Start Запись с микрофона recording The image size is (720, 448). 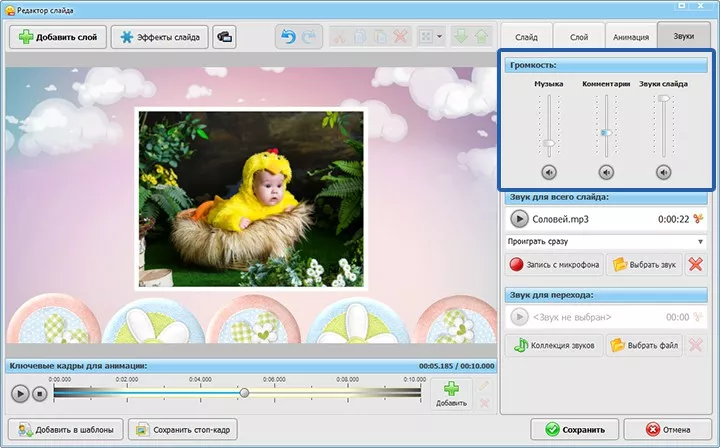(x=553, y=265)
